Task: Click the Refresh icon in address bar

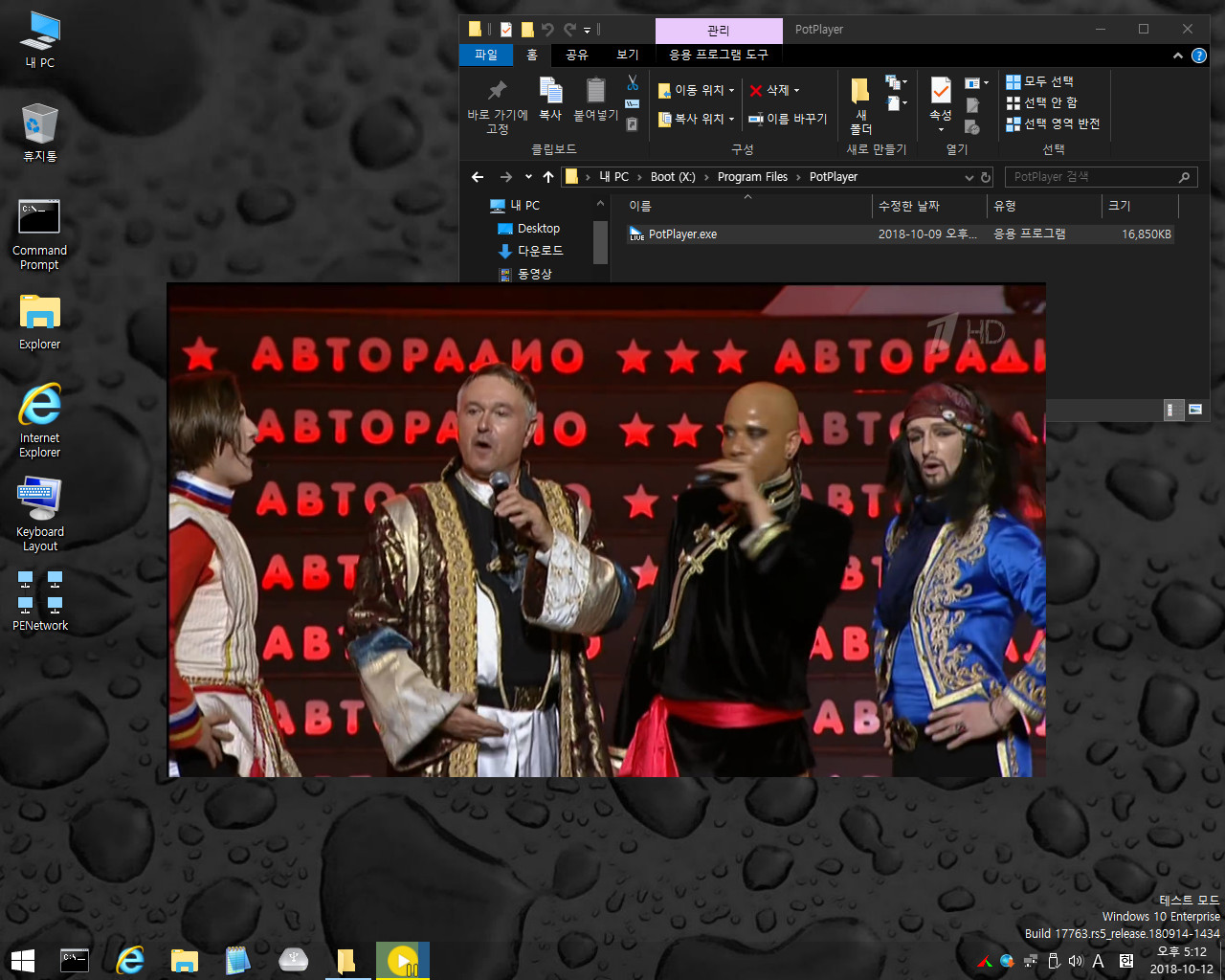Action: pos(986,177)
